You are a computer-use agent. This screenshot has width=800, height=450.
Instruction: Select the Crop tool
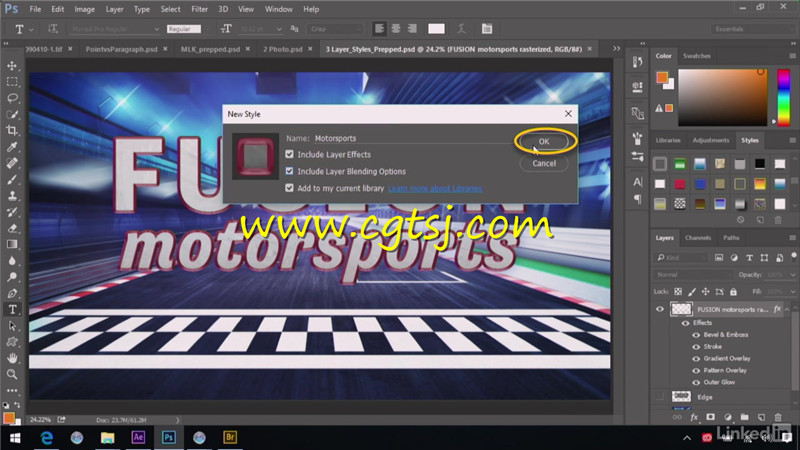tap(12, 131)
